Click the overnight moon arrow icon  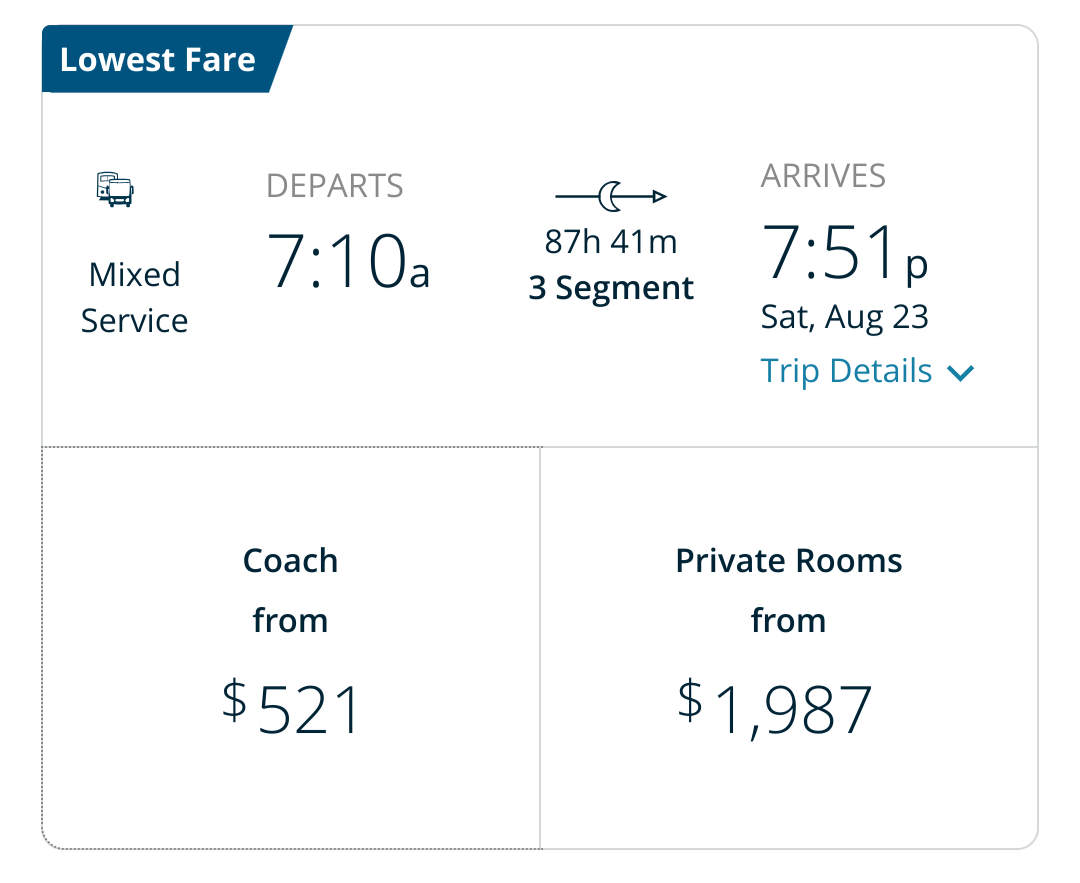coord(611,197)
